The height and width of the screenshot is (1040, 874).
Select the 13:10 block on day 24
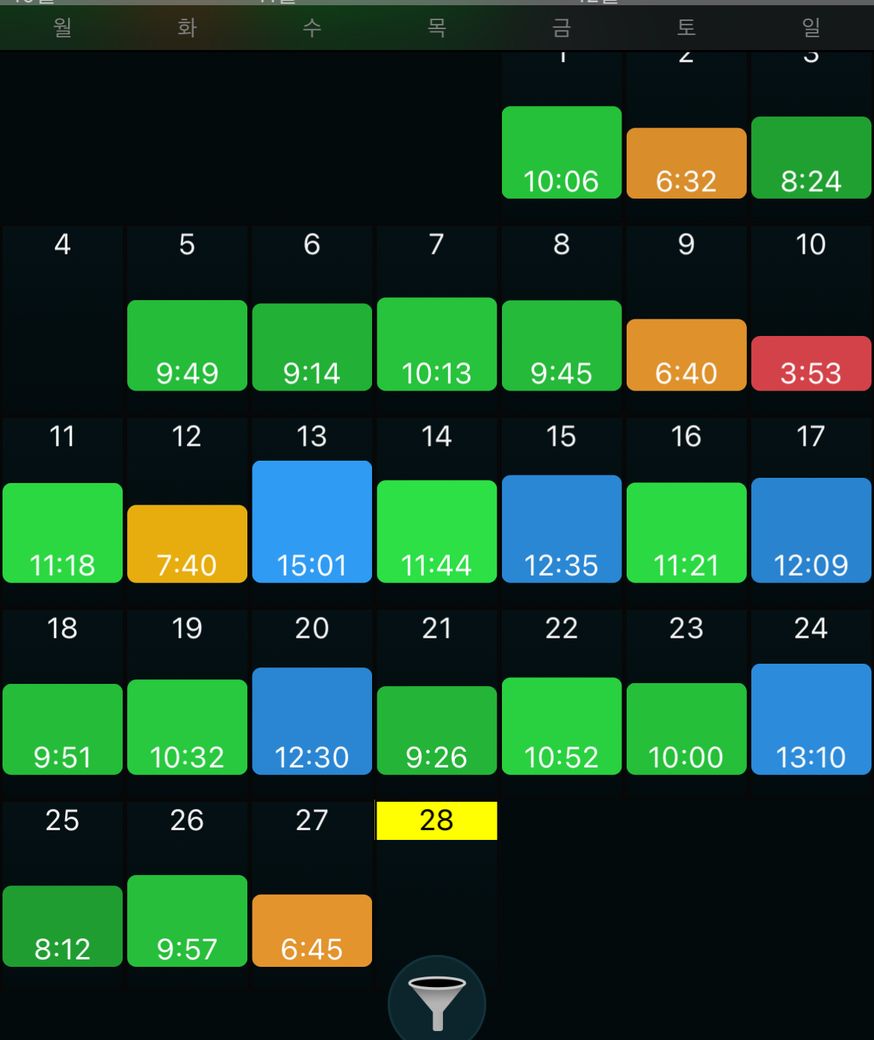coord(811,719)
